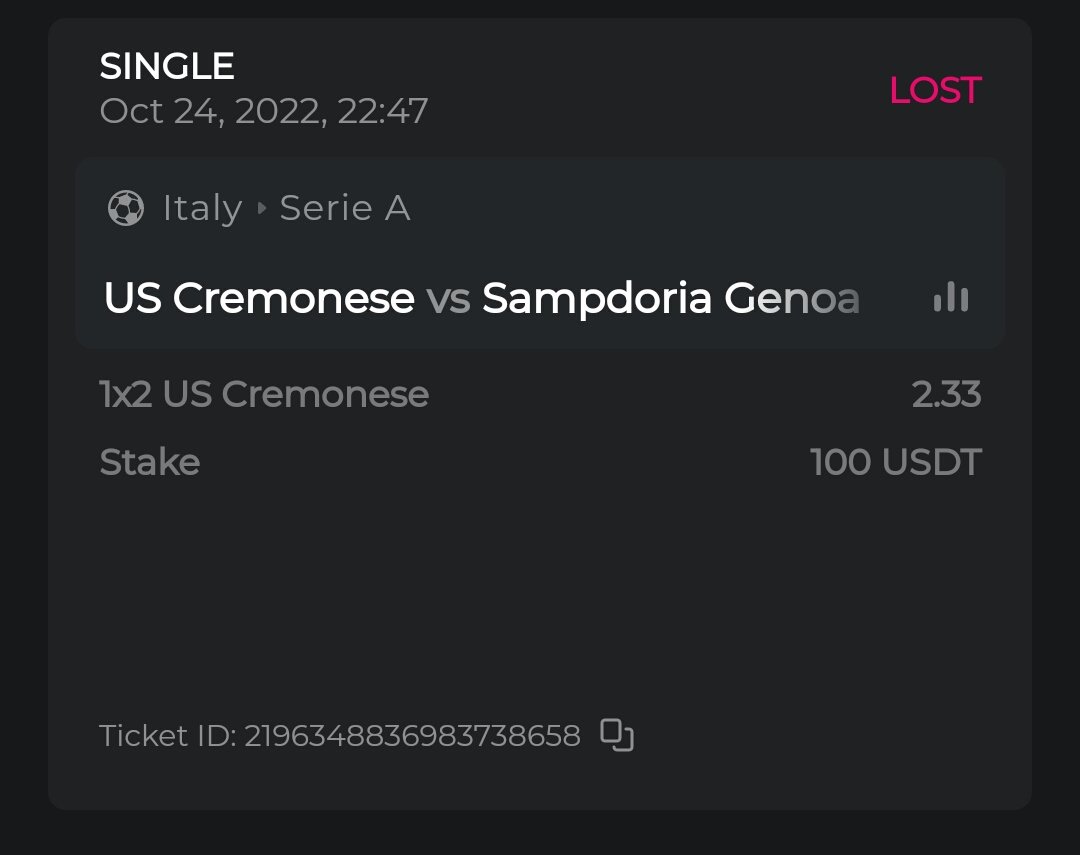Click the 'Ticket ID:' label prefix
Viewport: 1080px width, 855px height.
[168, 736]
